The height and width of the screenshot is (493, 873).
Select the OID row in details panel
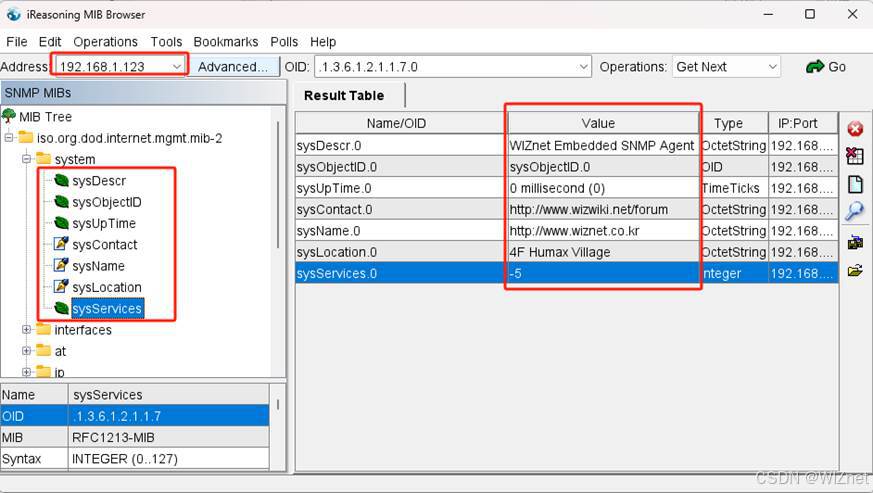(135, 416)
